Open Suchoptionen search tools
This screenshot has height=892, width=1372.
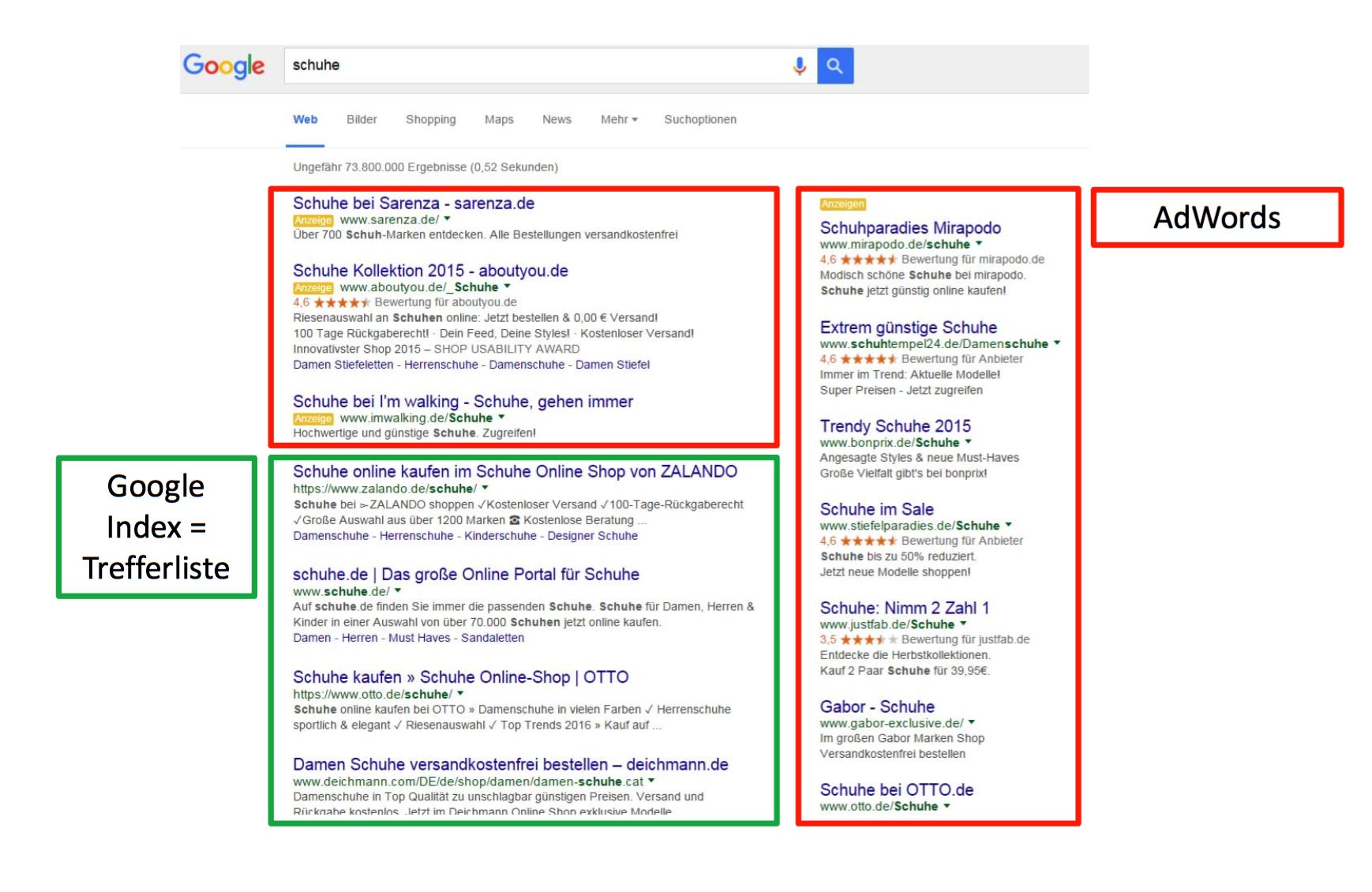tap(700, 119)
